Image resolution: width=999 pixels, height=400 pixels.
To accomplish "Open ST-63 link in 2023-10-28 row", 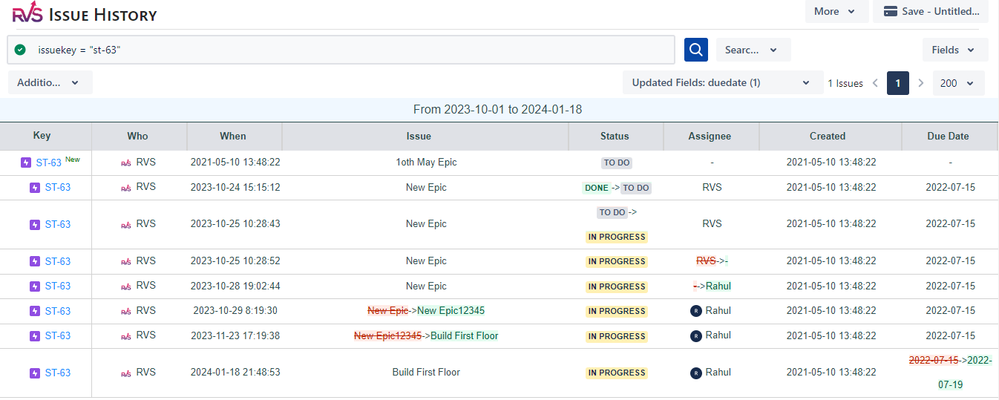I will [58, 286].
